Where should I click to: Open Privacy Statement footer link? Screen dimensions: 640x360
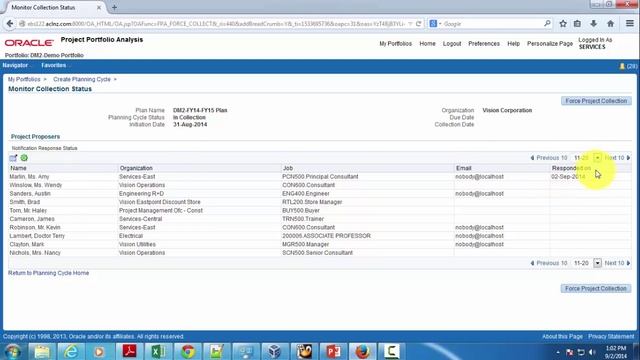click(611, 336)
